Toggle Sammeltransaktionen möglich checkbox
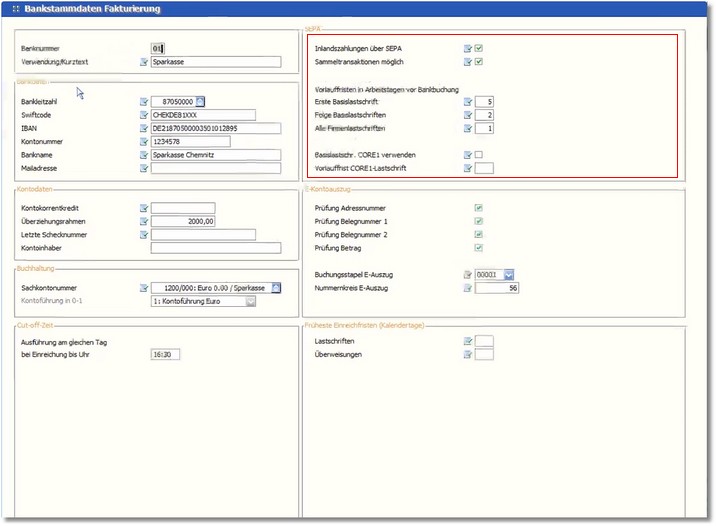Viewport: 716px width, 526px height. click(x=480, y=62)
